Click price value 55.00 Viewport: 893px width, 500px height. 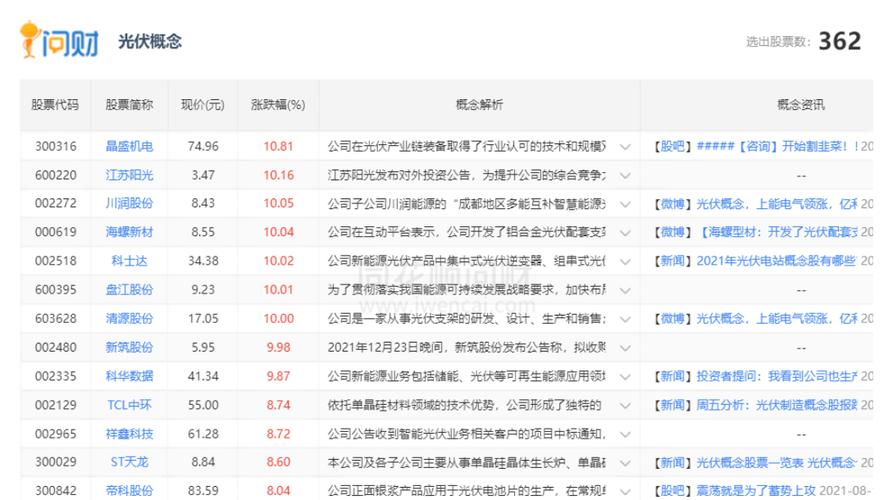click(203, 405)
